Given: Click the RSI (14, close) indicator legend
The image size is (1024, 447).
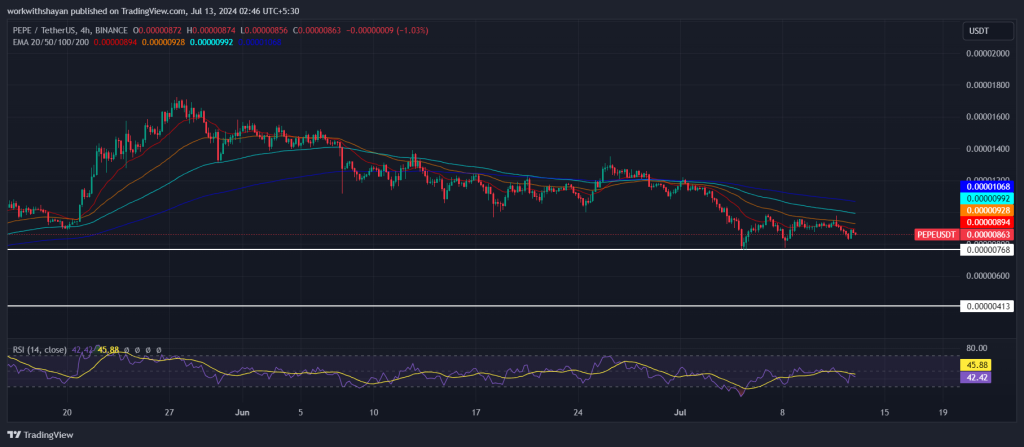Looking at the screenshot, I should pos(39,350).
